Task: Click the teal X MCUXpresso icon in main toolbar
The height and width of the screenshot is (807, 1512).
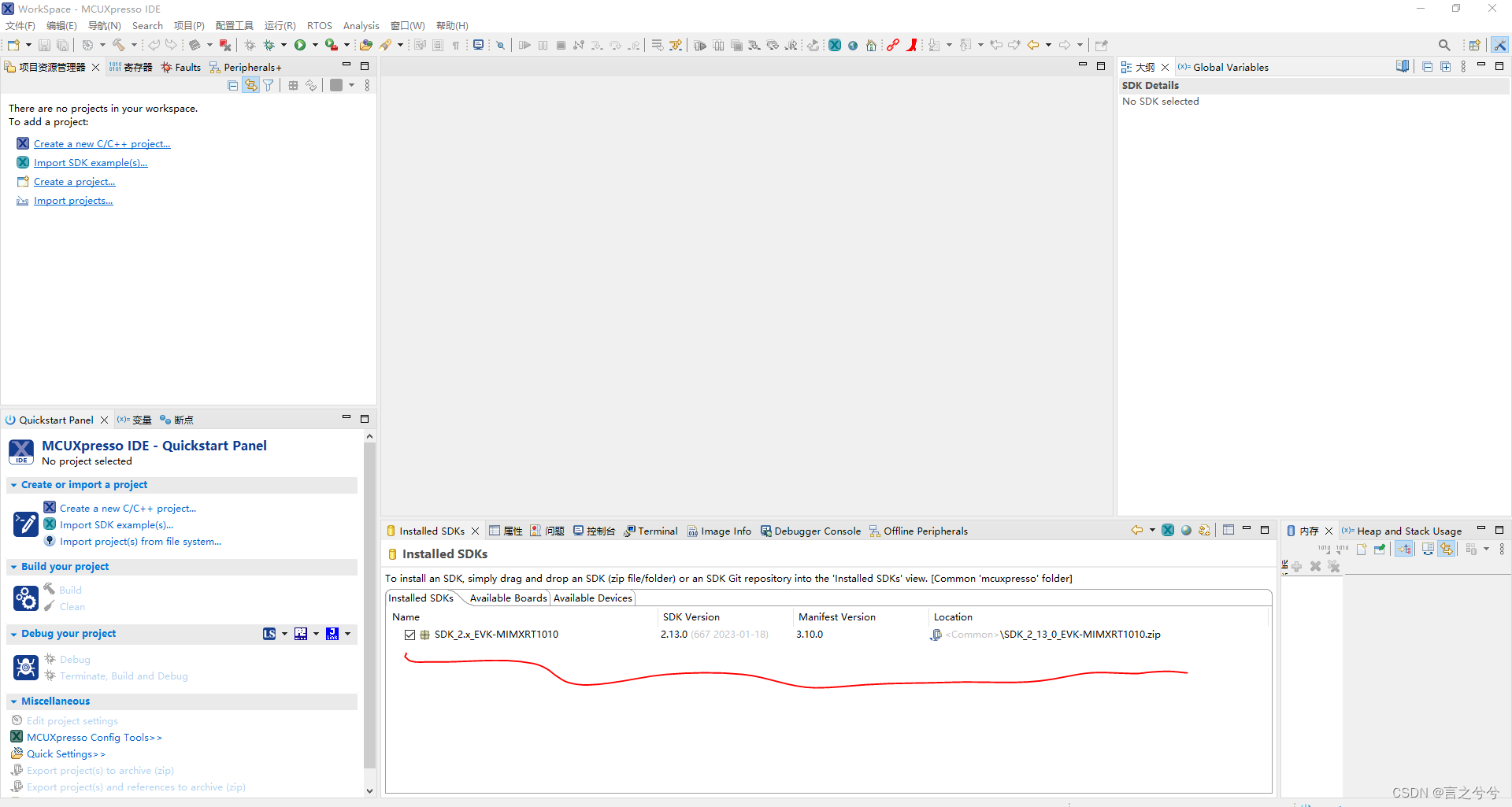Action: coord(835,45)
